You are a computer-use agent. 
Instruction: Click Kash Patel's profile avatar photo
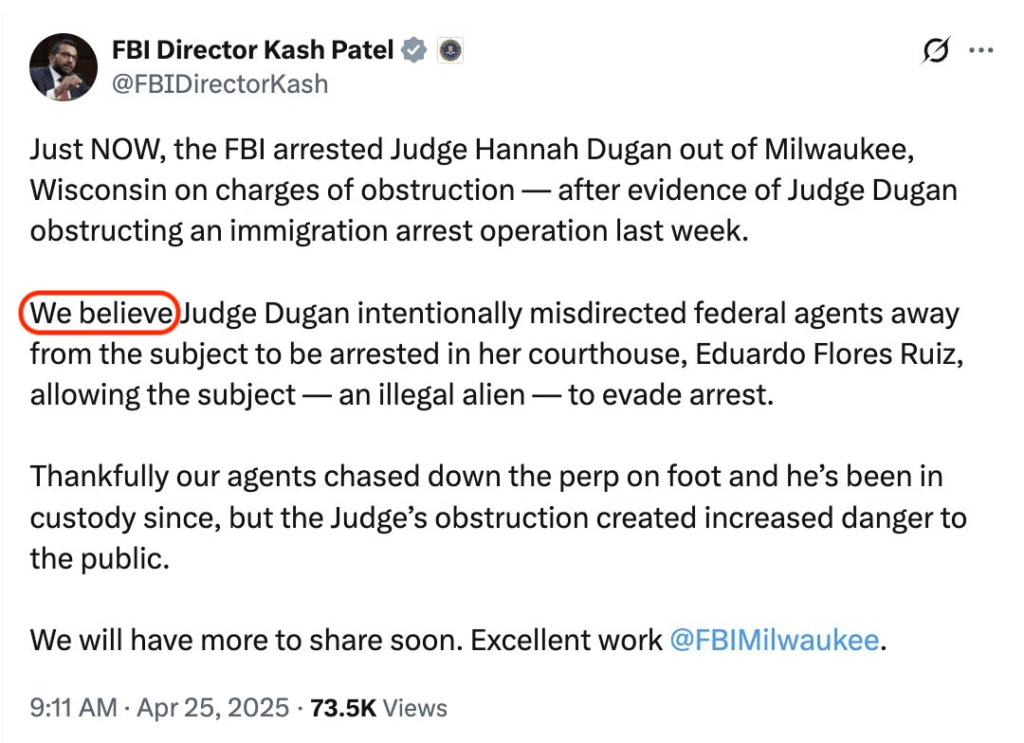(x=64, y=67)
